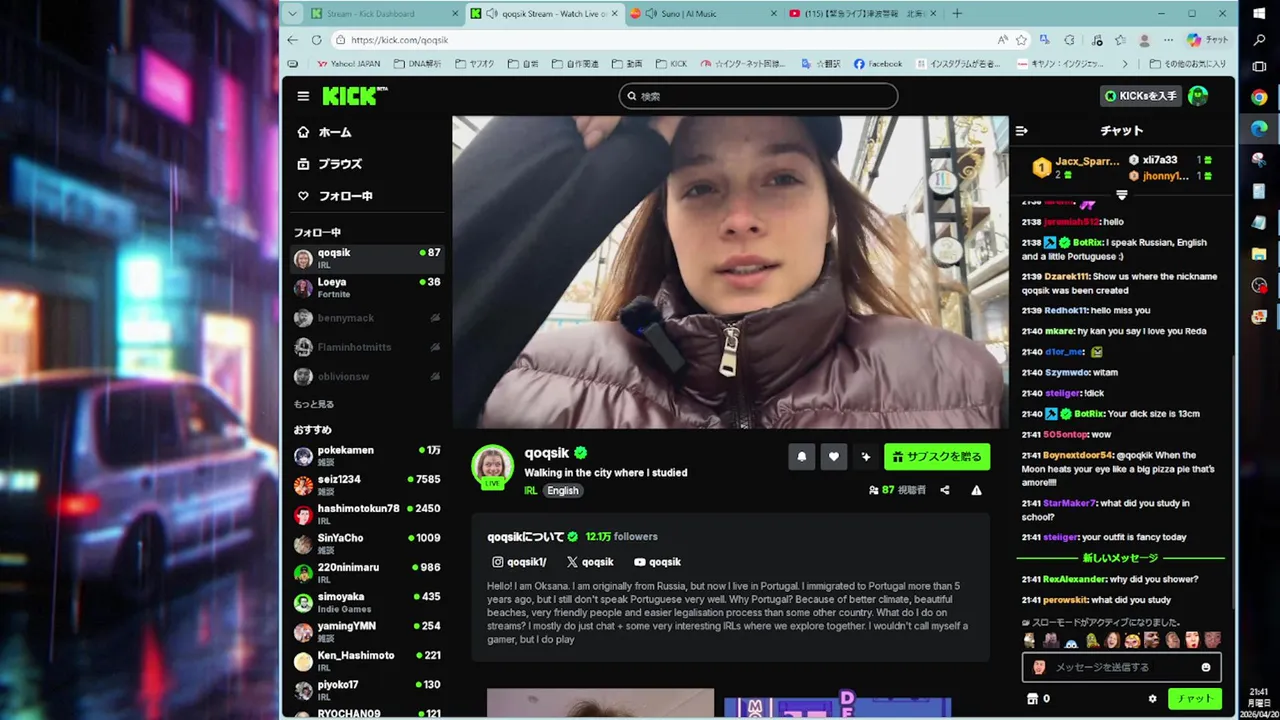Open the chat shop icon
Viewport: 1280px width, 720px height.
pyautogui.click(x=1033, y=699)
